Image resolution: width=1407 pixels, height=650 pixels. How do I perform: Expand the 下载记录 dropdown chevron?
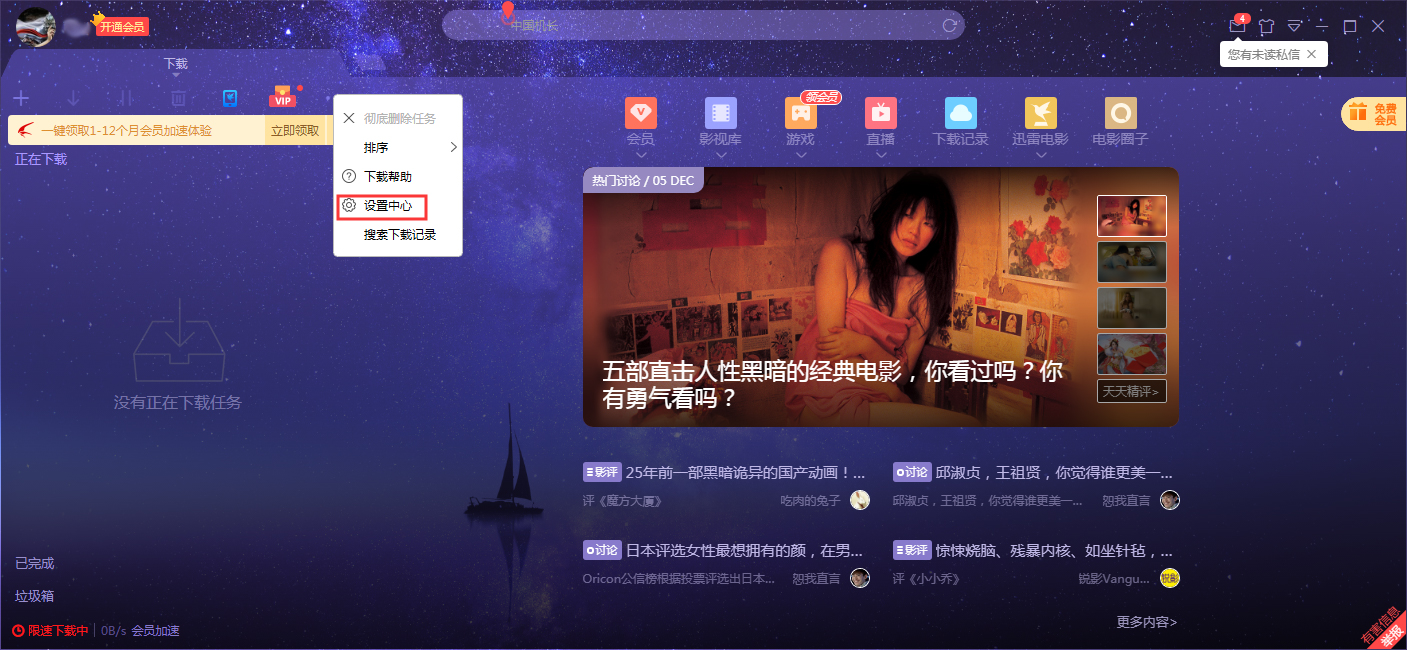pos(961,152)
